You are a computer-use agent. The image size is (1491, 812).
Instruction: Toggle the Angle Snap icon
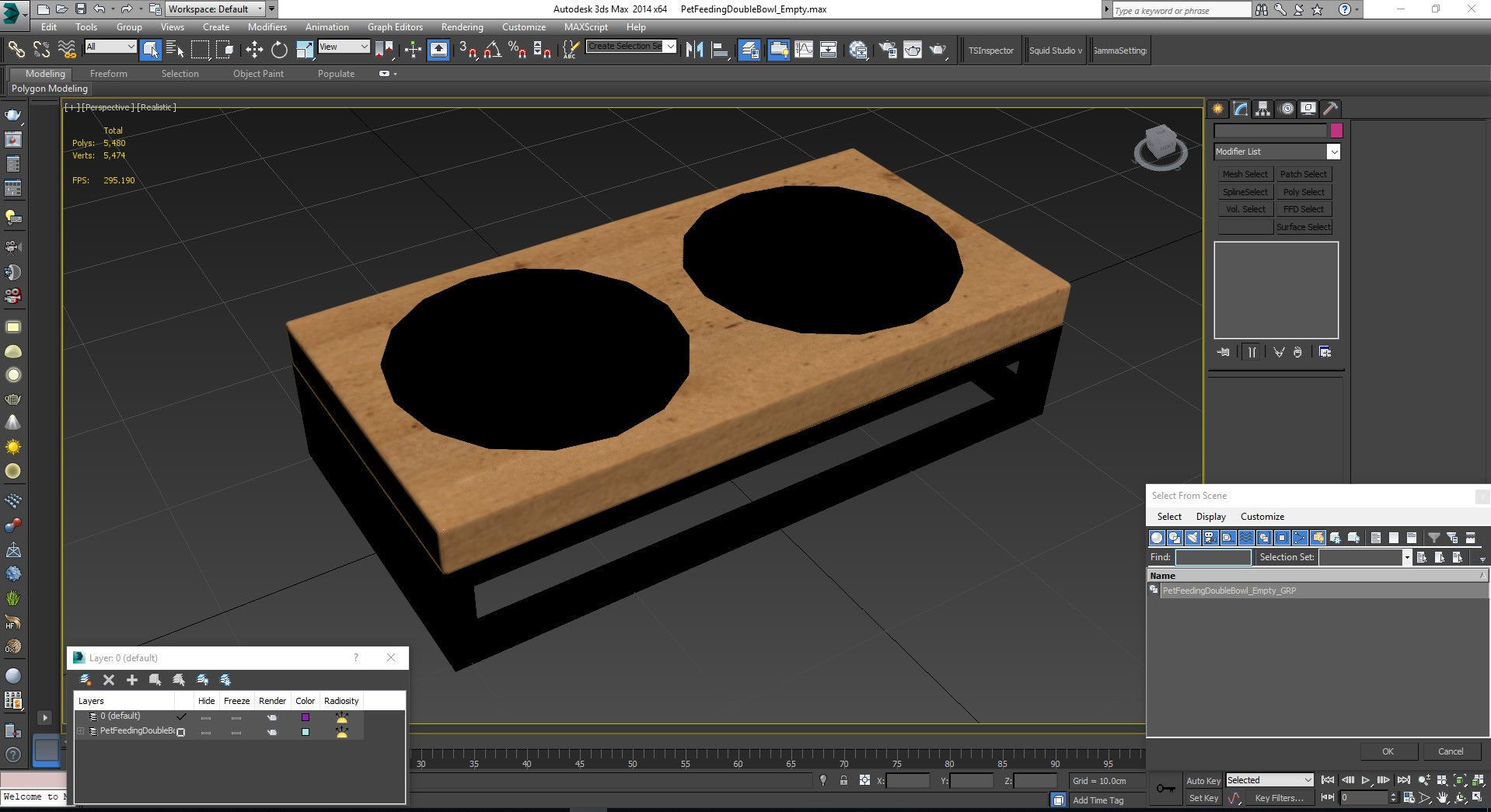[492, 50]
